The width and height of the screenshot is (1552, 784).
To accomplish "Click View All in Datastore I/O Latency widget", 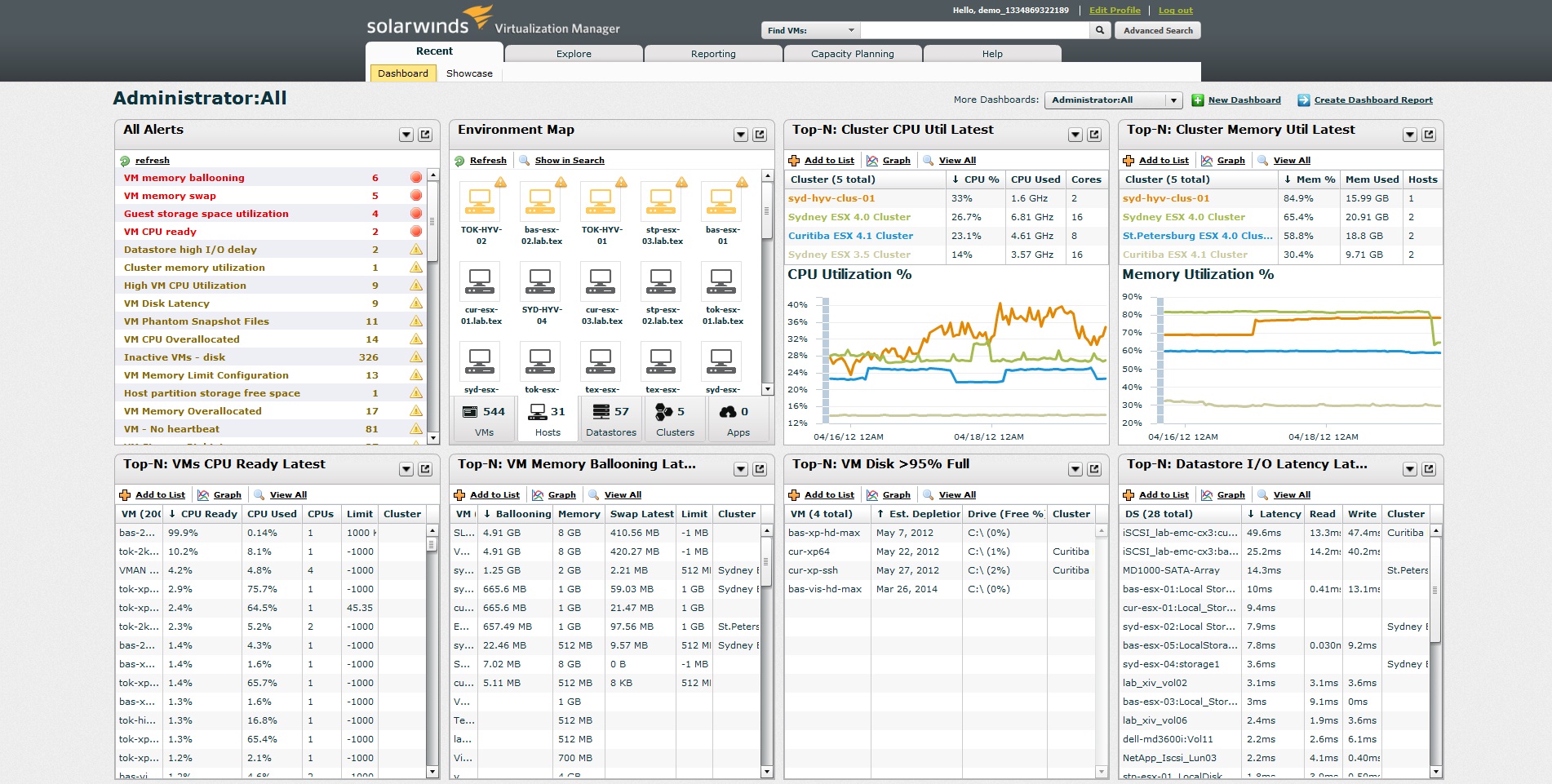I will (x=1292, y=495).
